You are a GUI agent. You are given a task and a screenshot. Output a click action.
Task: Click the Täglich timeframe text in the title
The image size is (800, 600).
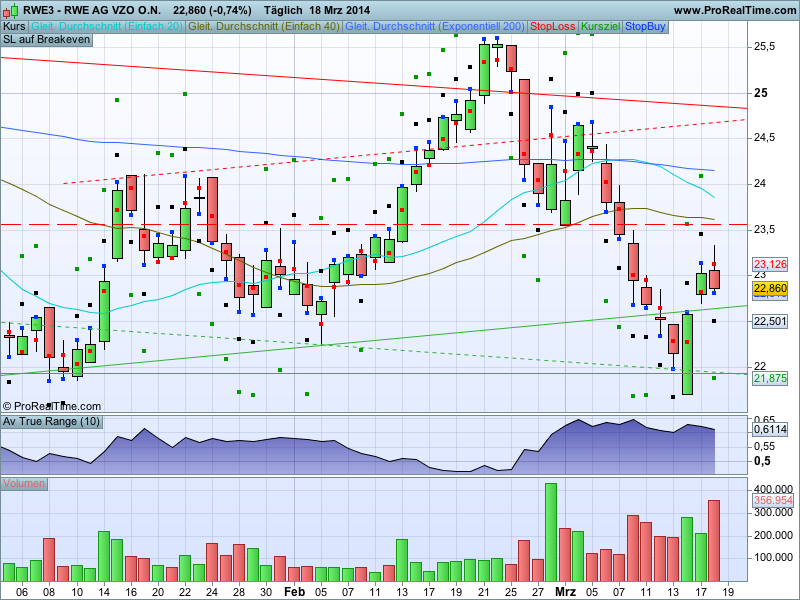pos(283,10)
